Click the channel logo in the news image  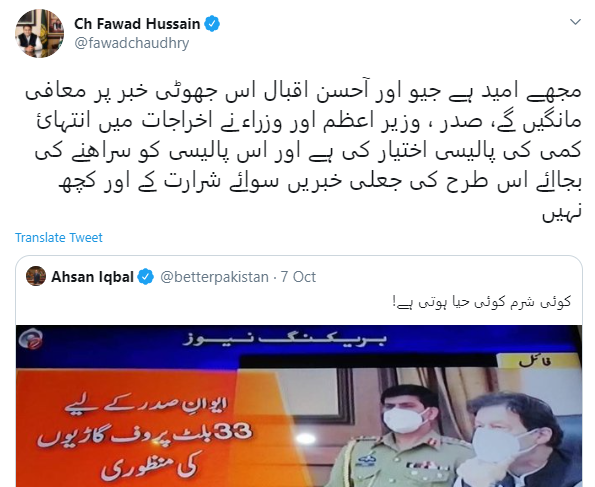point(31,338)
